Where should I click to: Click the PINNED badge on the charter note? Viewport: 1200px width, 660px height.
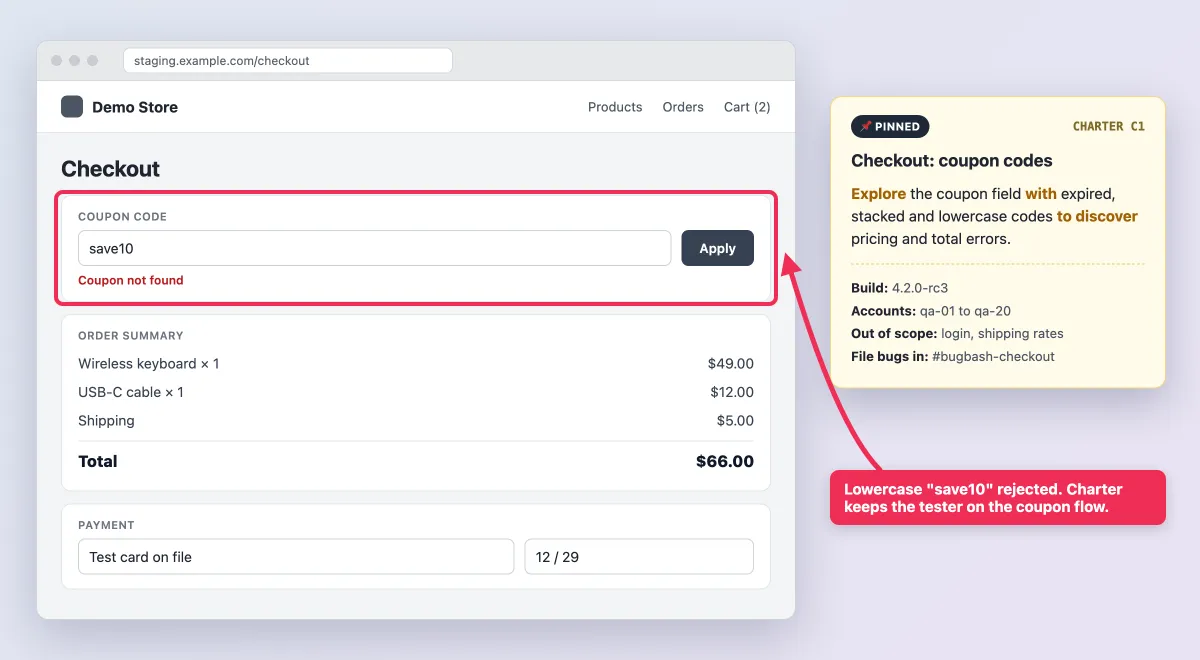click(890, 127)
